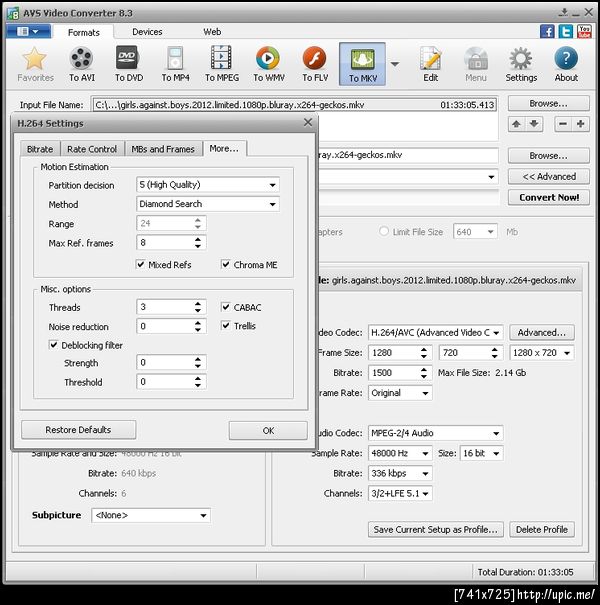
Task: Open the Twitter share icon
Action: 566,31
